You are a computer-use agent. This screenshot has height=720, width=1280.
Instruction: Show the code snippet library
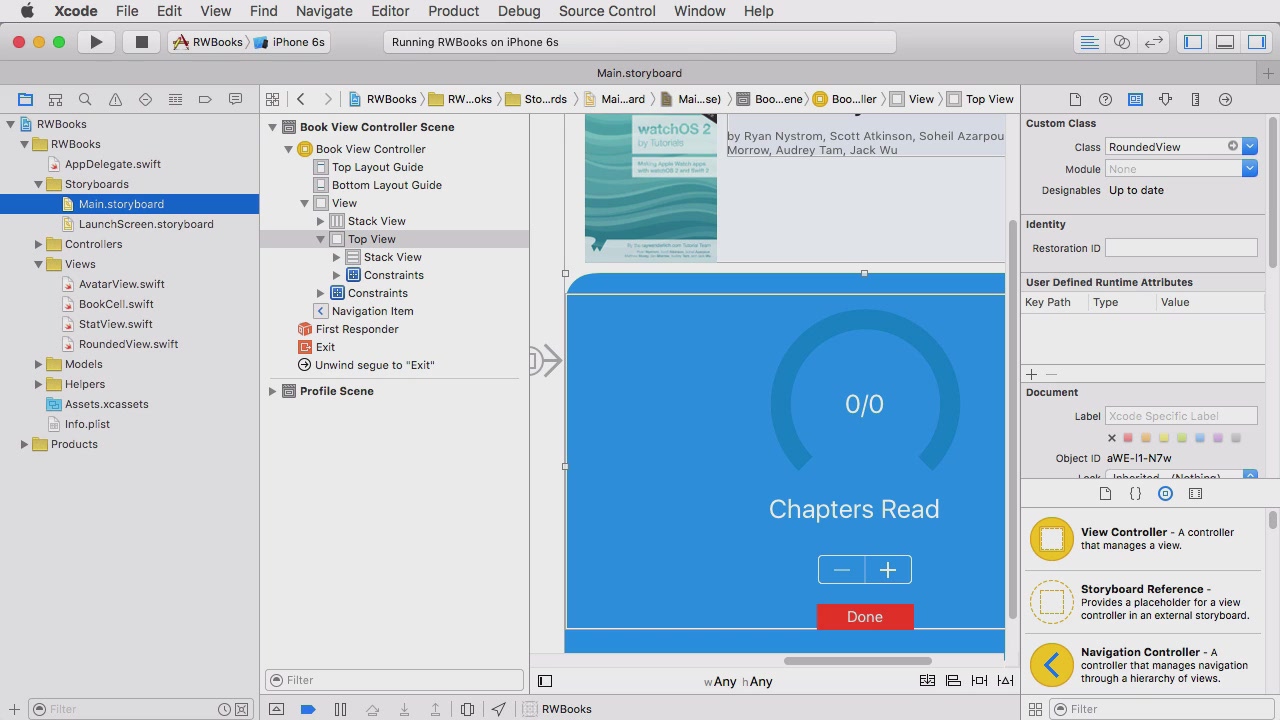[x=1135, y=493]
